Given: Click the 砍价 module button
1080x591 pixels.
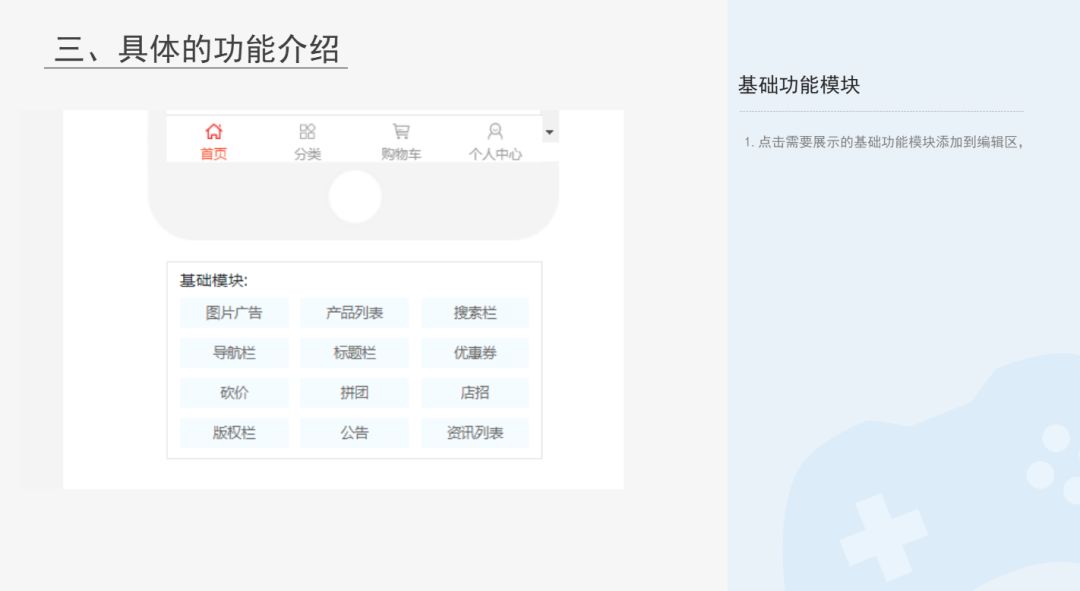Looking at the screenshot, I should click(x=234, y=393).
